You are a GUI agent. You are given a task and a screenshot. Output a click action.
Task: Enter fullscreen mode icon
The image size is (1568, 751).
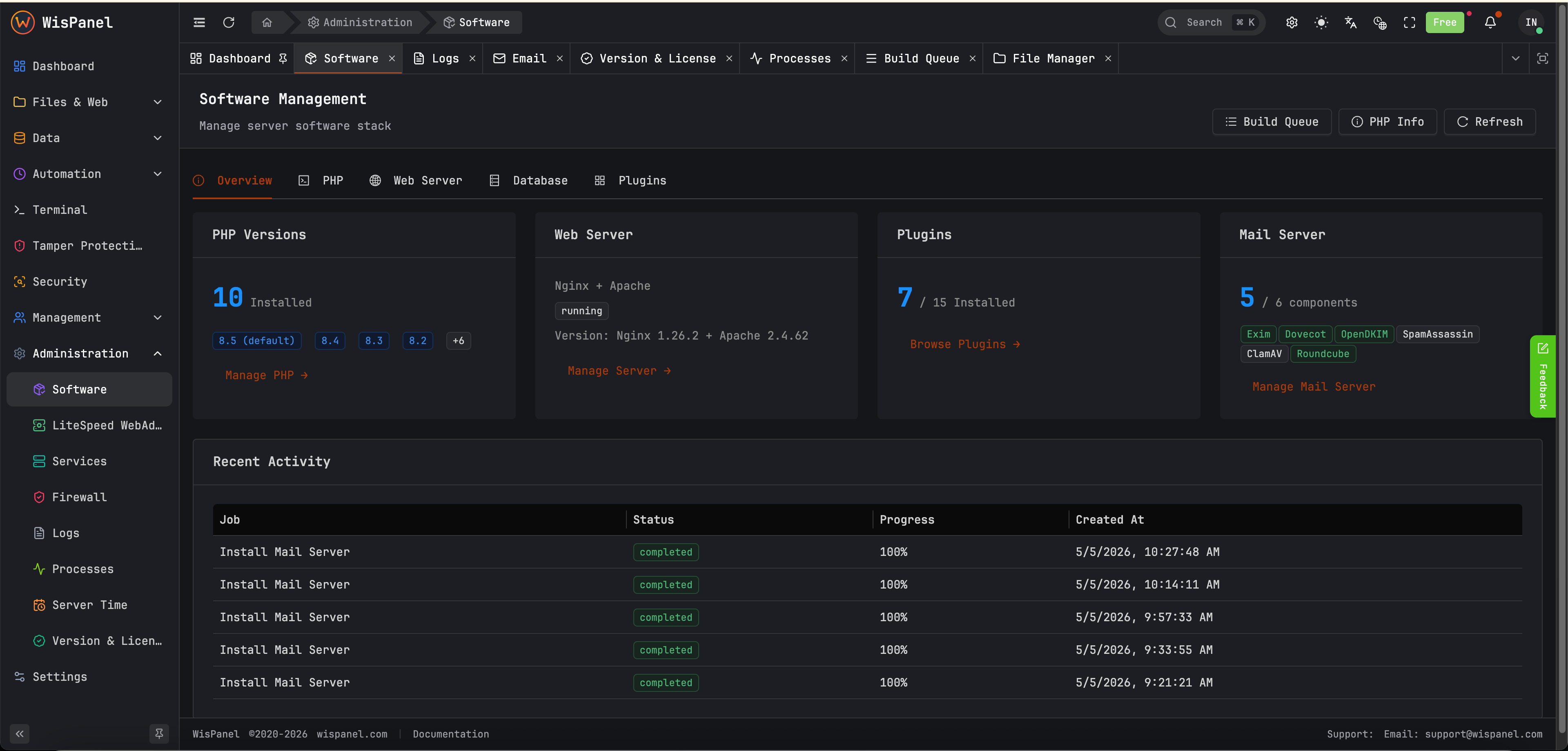pos(1410,22)
